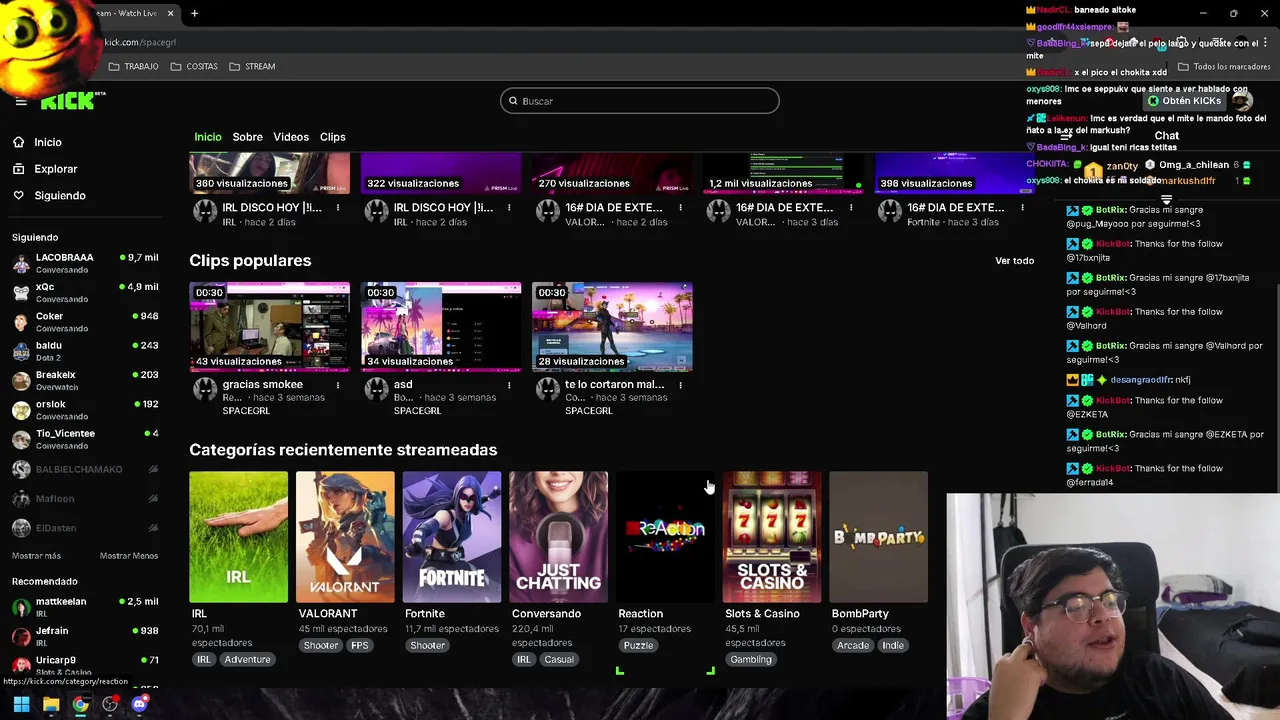Open options menu for second IRL DISCO HOY video

[509, 208]
